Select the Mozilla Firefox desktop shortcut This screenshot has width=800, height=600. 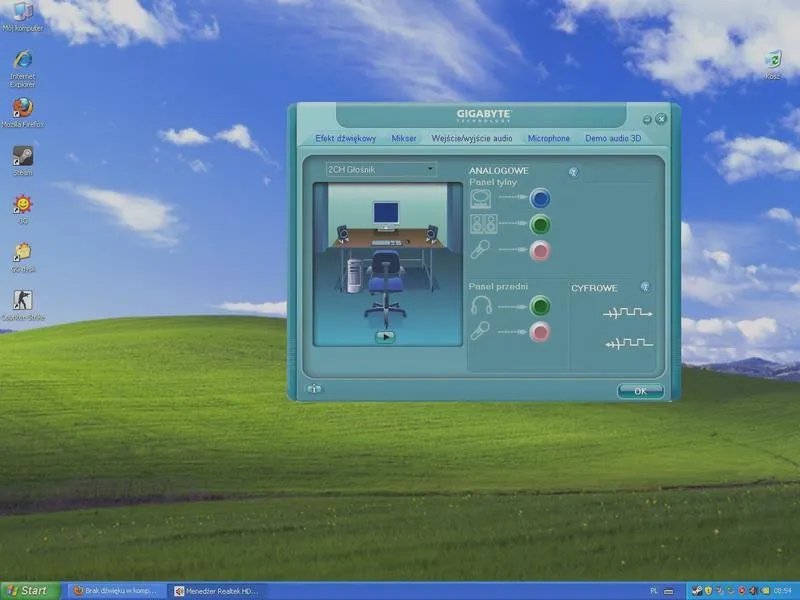pos(22,113)
